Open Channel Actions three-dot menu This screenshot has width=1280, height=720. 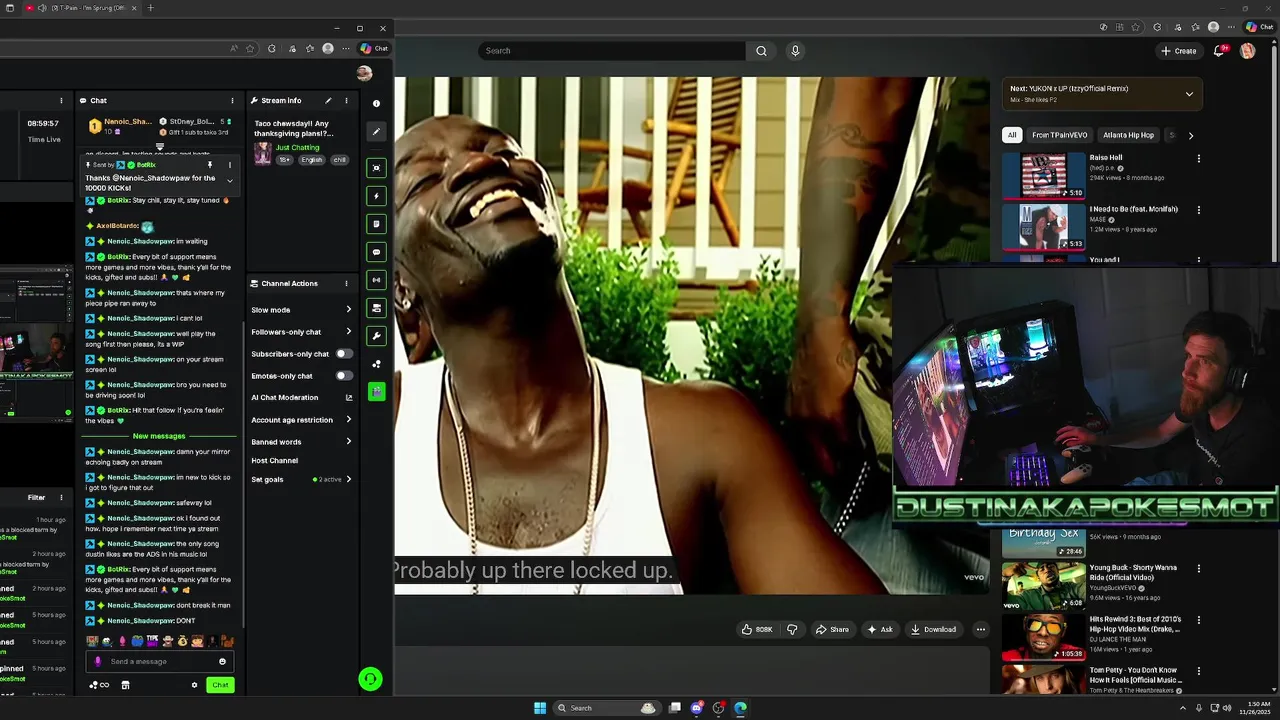pyautogui.click(x=346, y=283)
